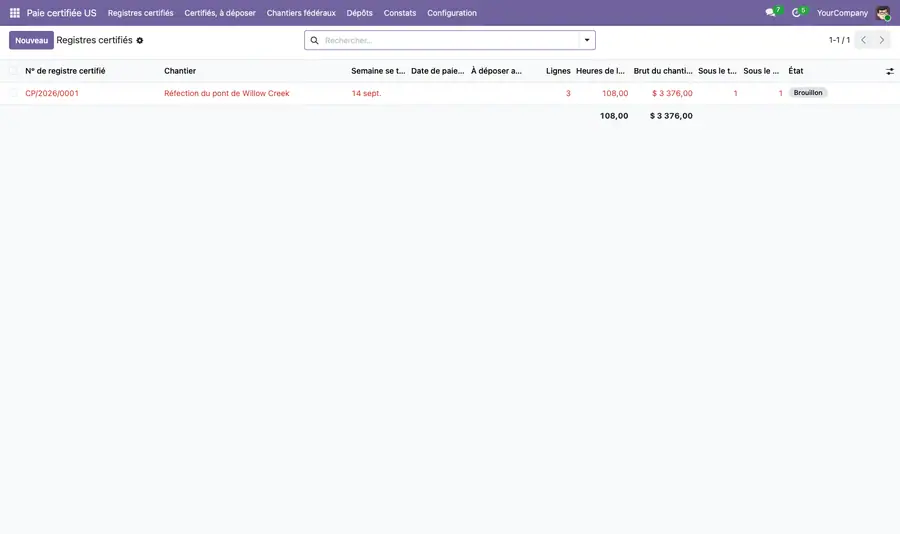Click the 1-1 / 1 pager counter
This screenshot has height=534, width=900.
click(x=839, y=40)
